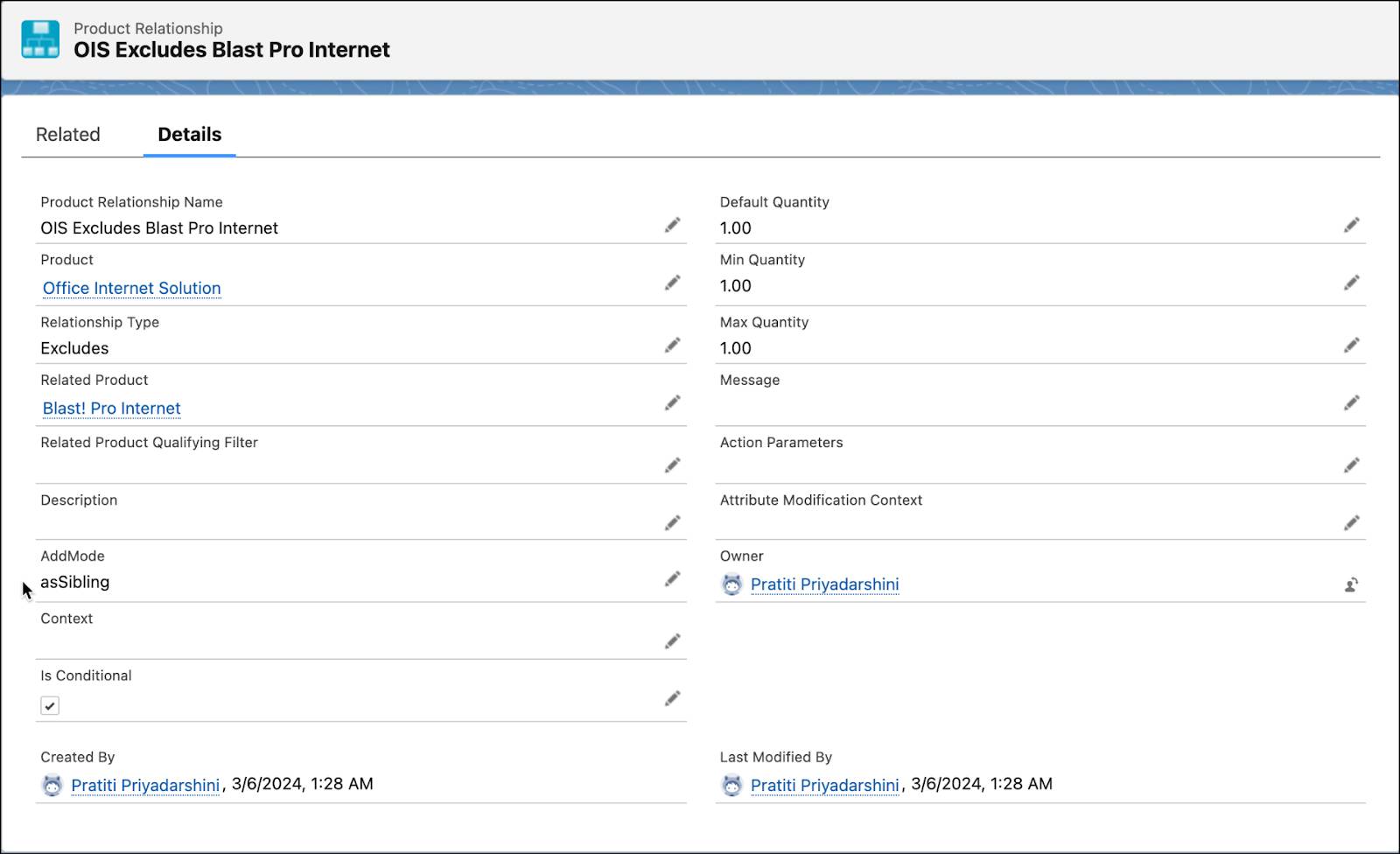Edit the Relationship Type field
This screenshot has height=854, width=1400.
(672, 346)
